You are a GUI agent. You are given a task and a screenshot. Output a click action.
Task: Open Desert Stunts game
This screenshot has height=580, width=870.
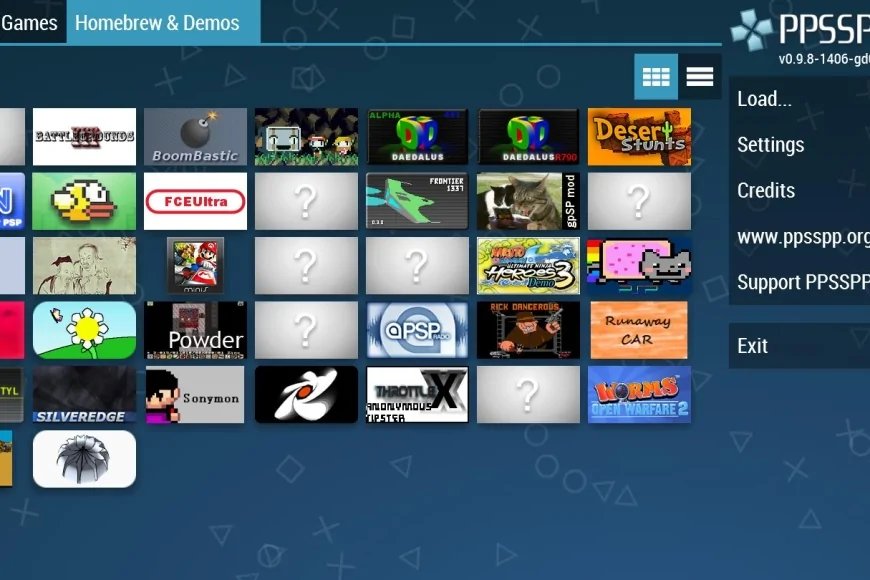[639, 137]
